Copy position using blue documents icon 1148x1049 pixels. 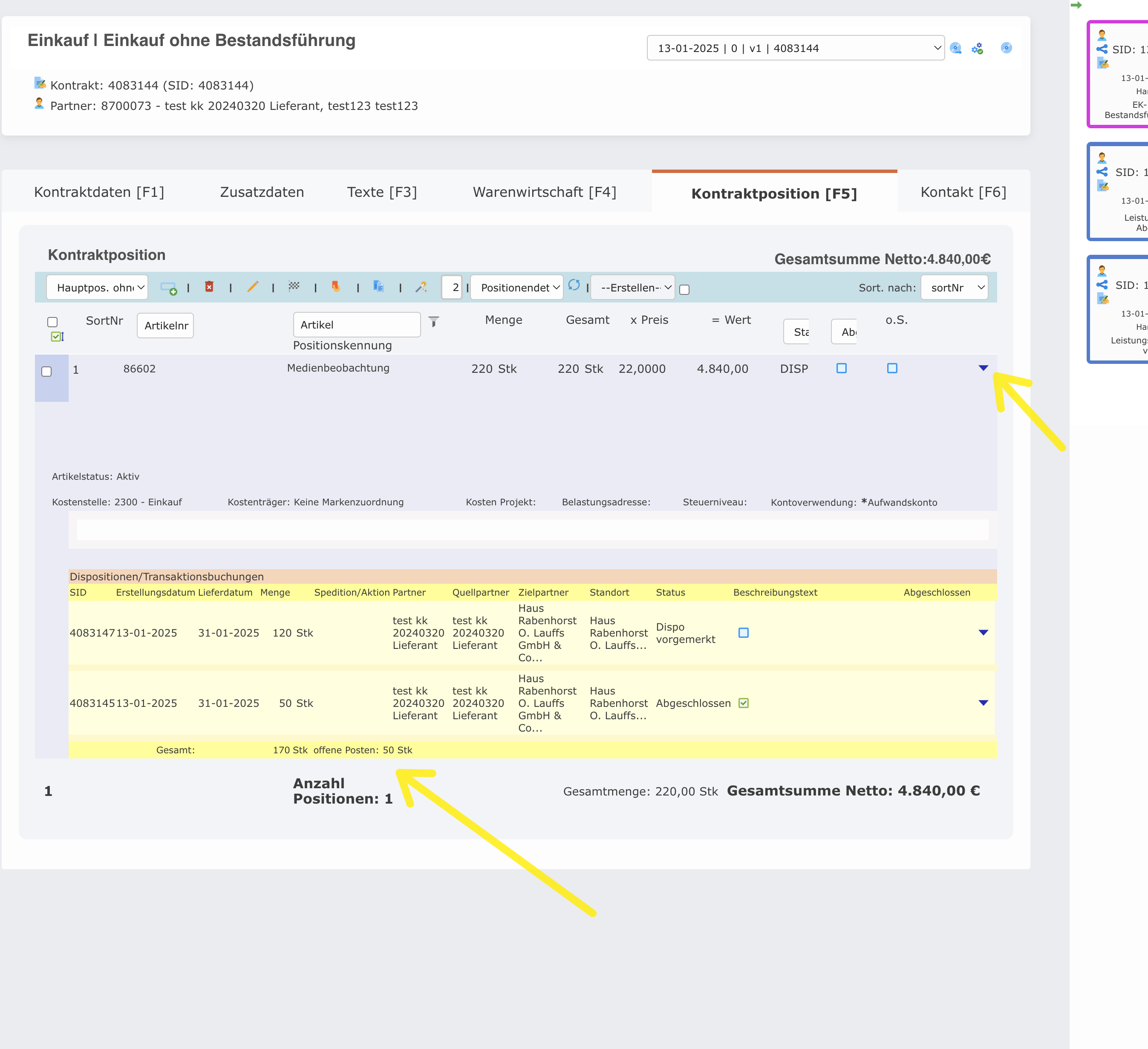point(379,287)
